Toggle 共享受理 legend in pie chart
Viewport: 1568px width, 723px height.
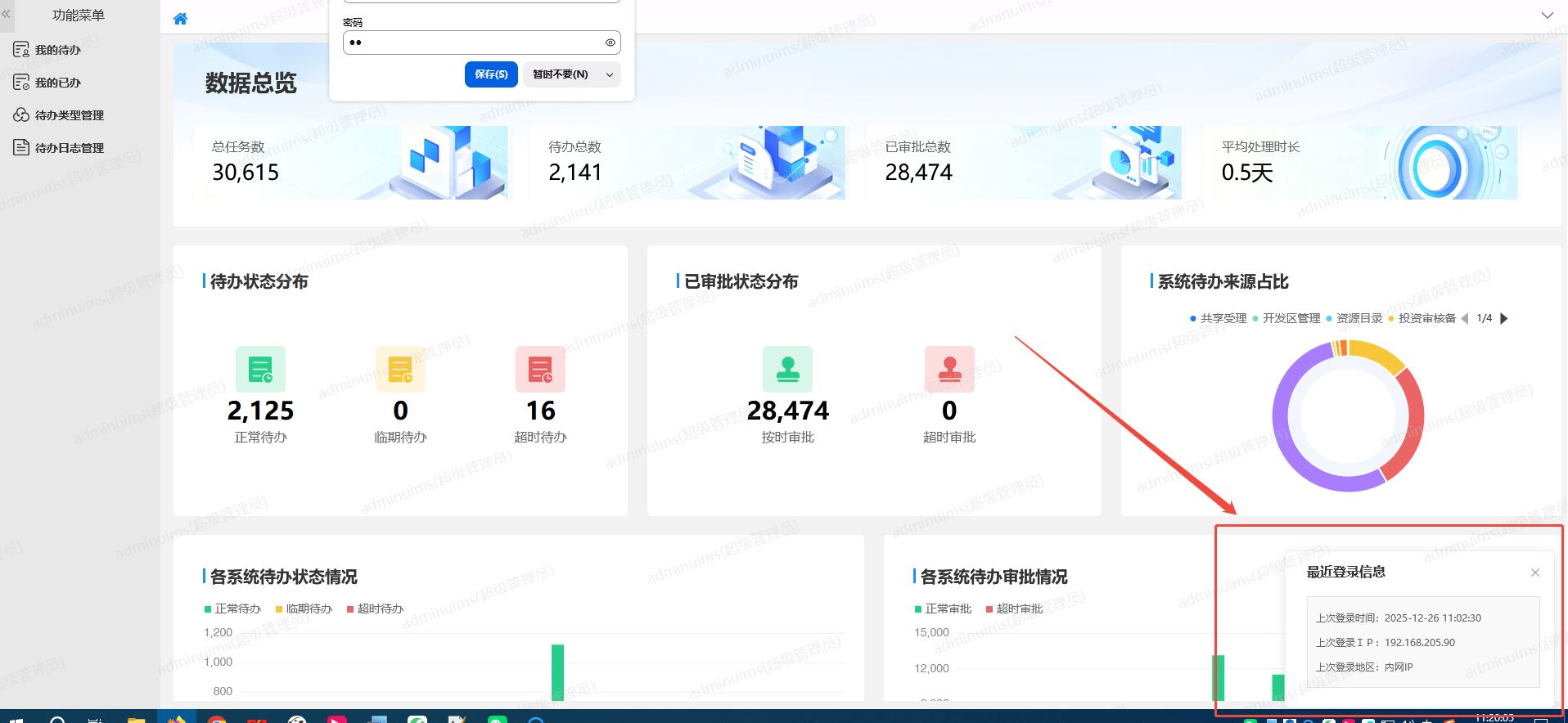(1218, 318)
